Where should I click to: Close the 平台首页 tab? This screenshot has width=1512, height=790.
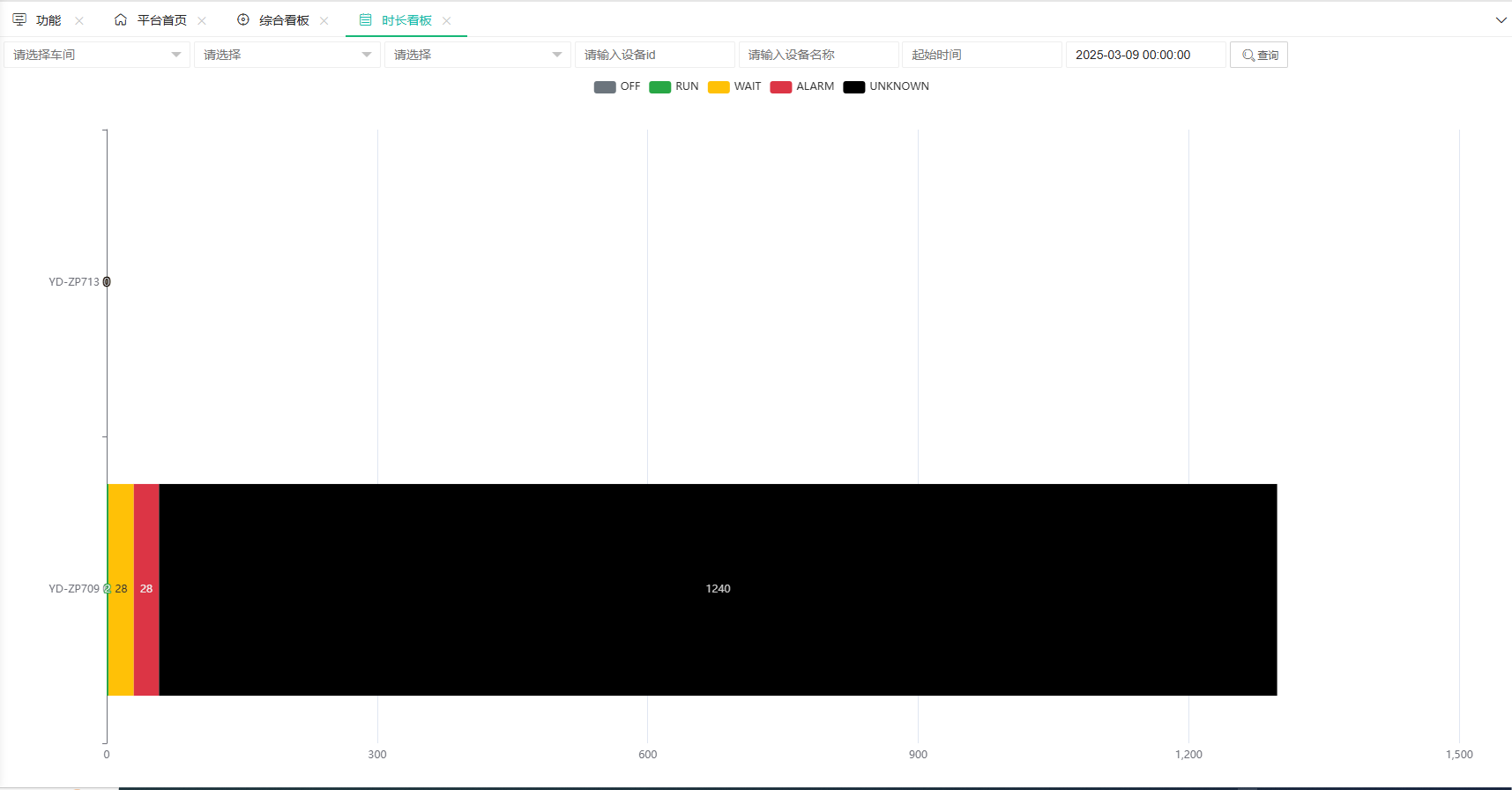[202, 20]
